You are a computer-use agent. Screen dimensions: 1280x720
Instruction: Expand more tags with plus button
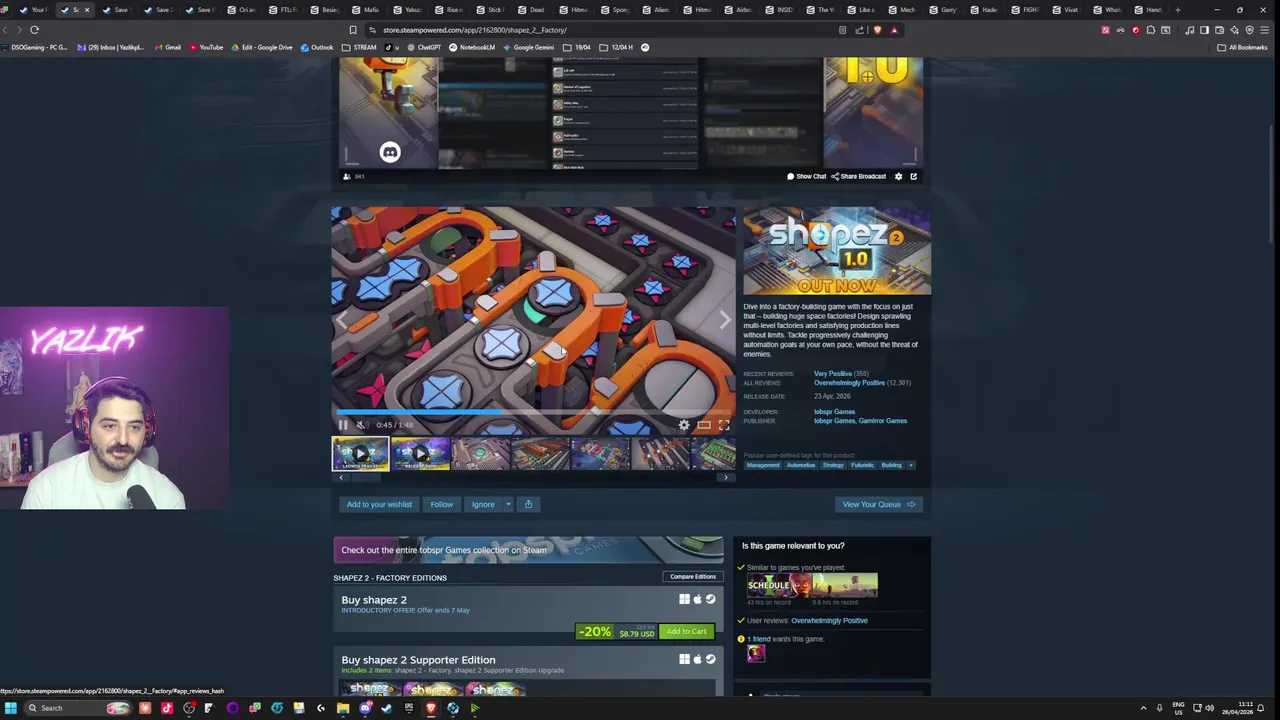tap(911, 465)
